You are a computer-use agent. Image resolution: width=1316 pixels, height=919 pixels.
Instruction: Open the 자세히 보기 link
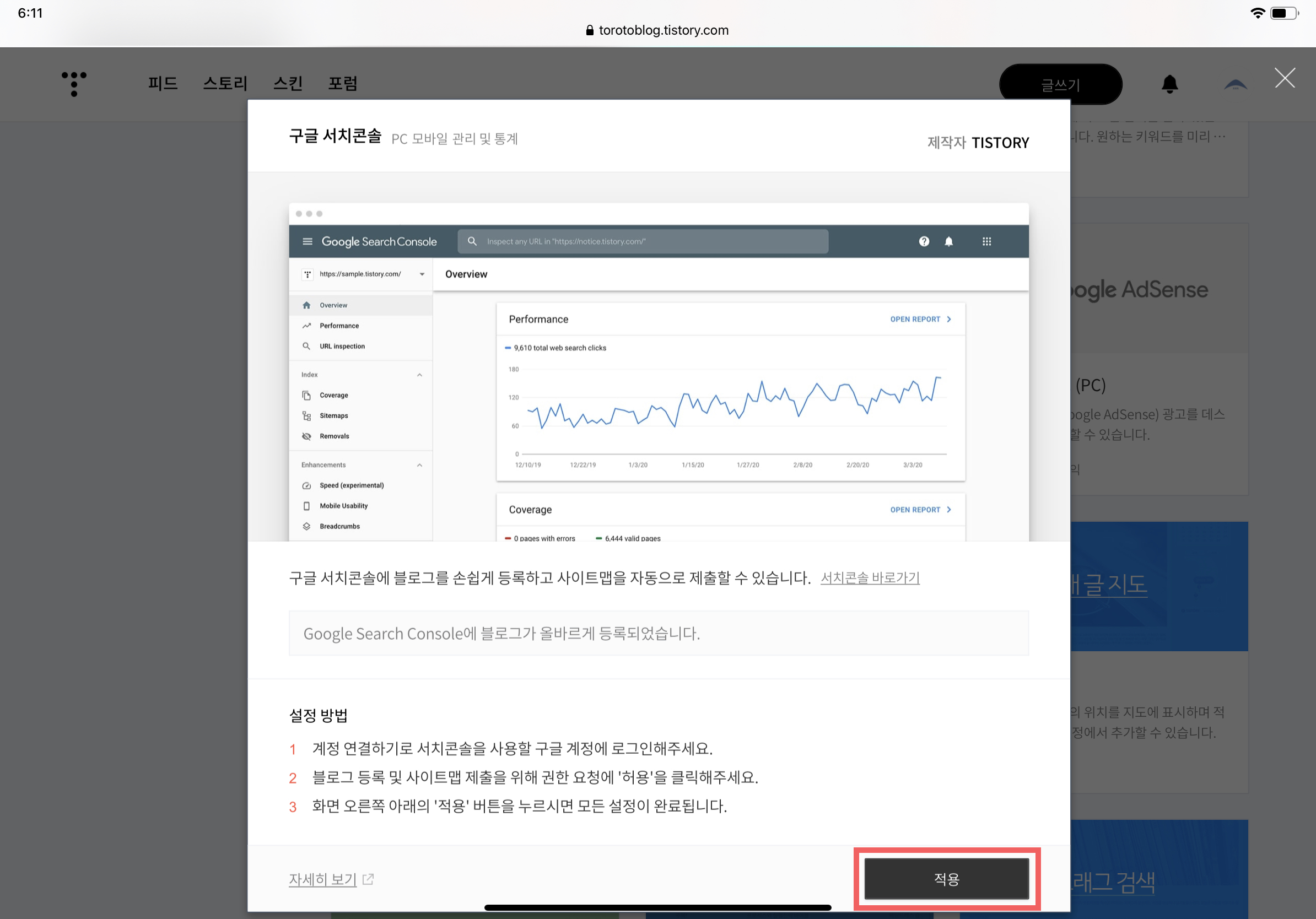pos(323,878)
